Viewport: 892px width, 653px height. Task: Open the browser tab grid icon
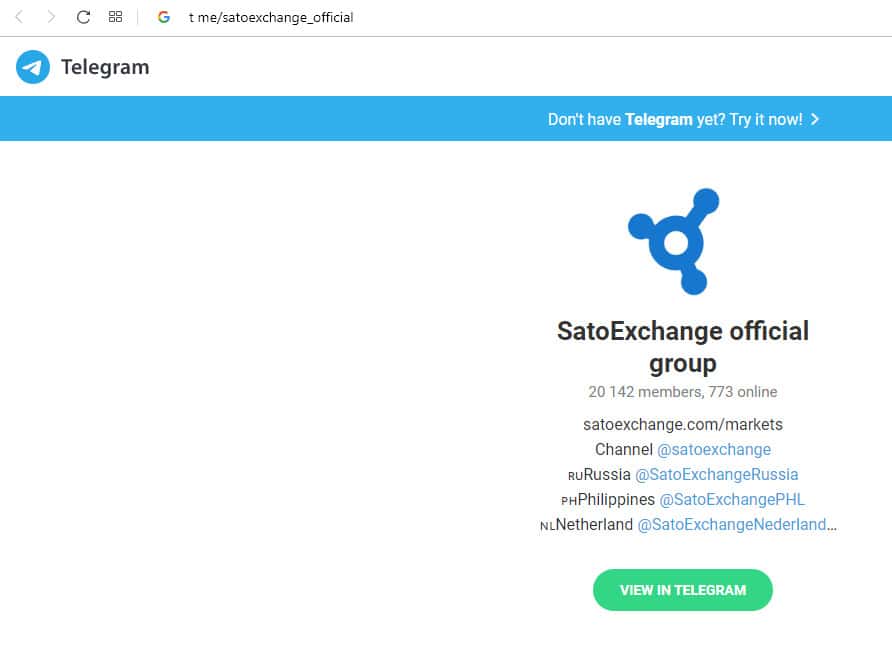tap(115, 17)
